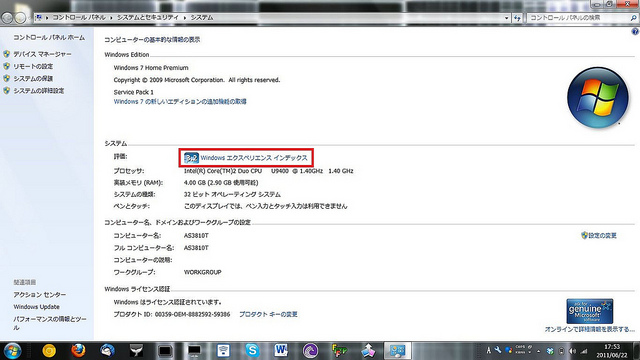Click the Back navigation button
The width and height of the screenshot is (640, 360).
point(7,18)
